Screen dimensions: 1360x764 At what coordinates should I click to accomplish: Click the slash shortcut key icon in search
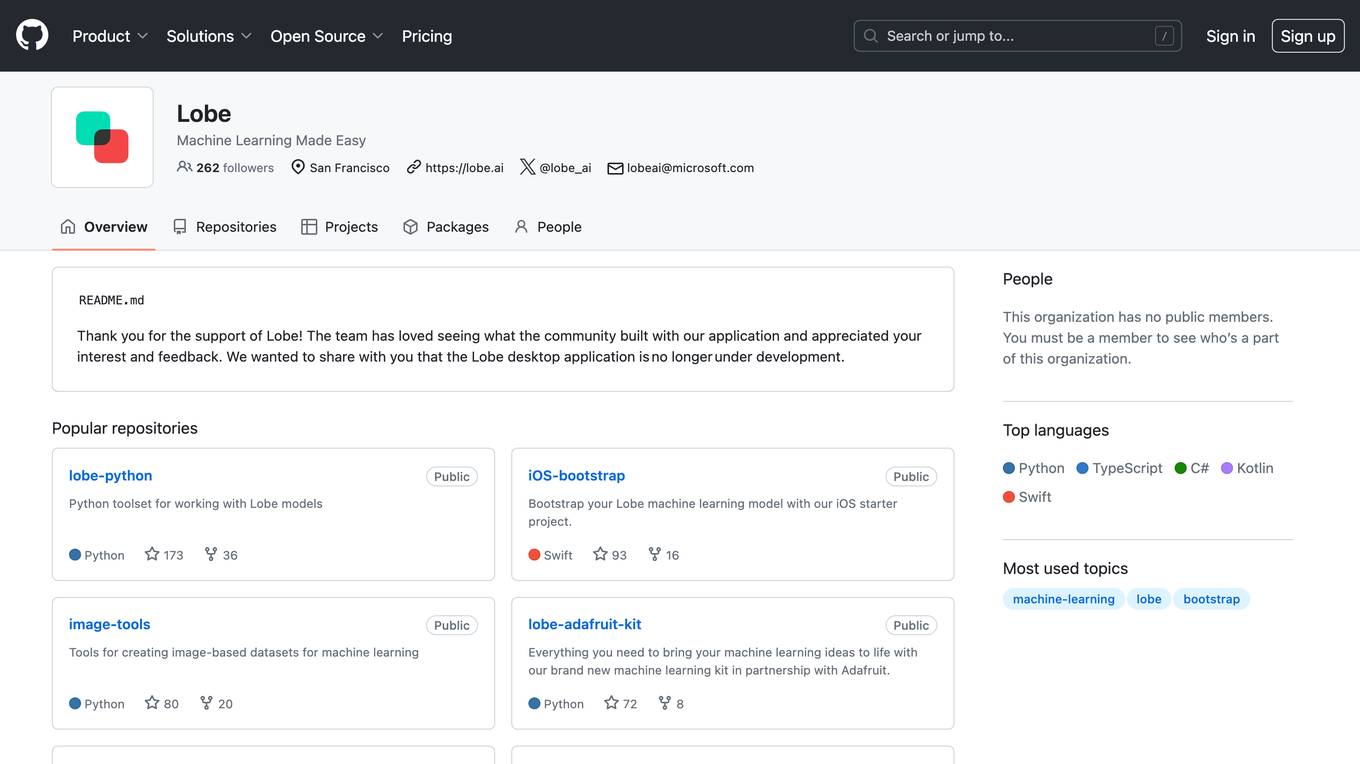click(1164, 36)
